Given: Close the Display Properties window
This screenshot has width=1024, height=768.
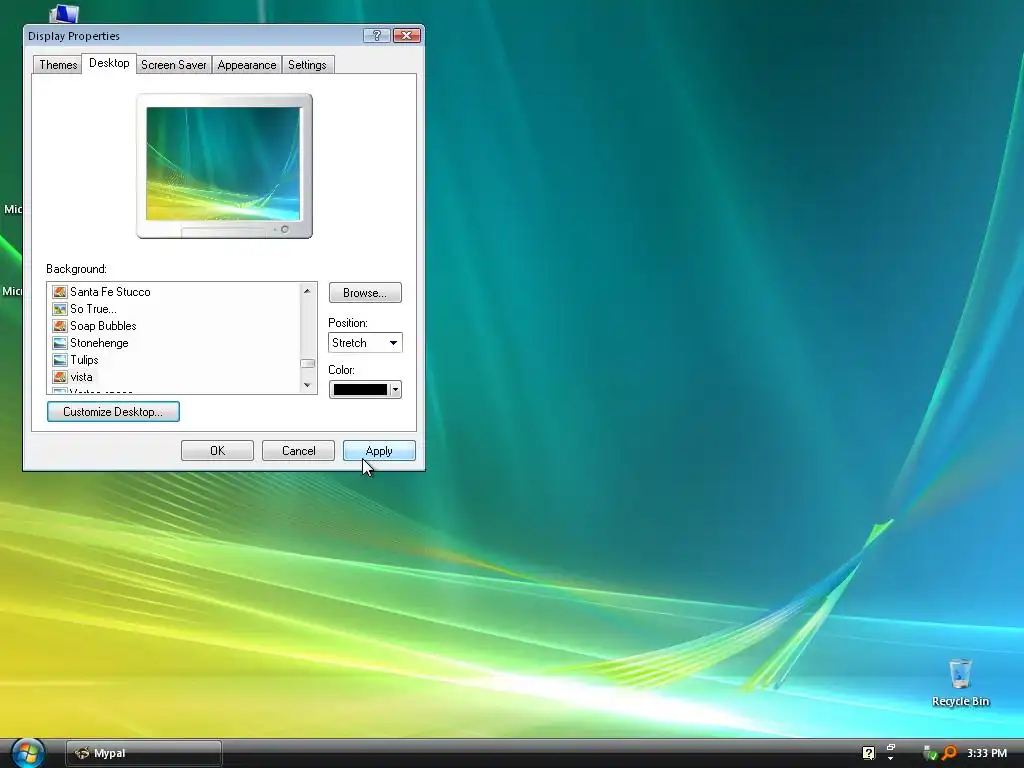Looking at the screenshot, I should (407, 35).
